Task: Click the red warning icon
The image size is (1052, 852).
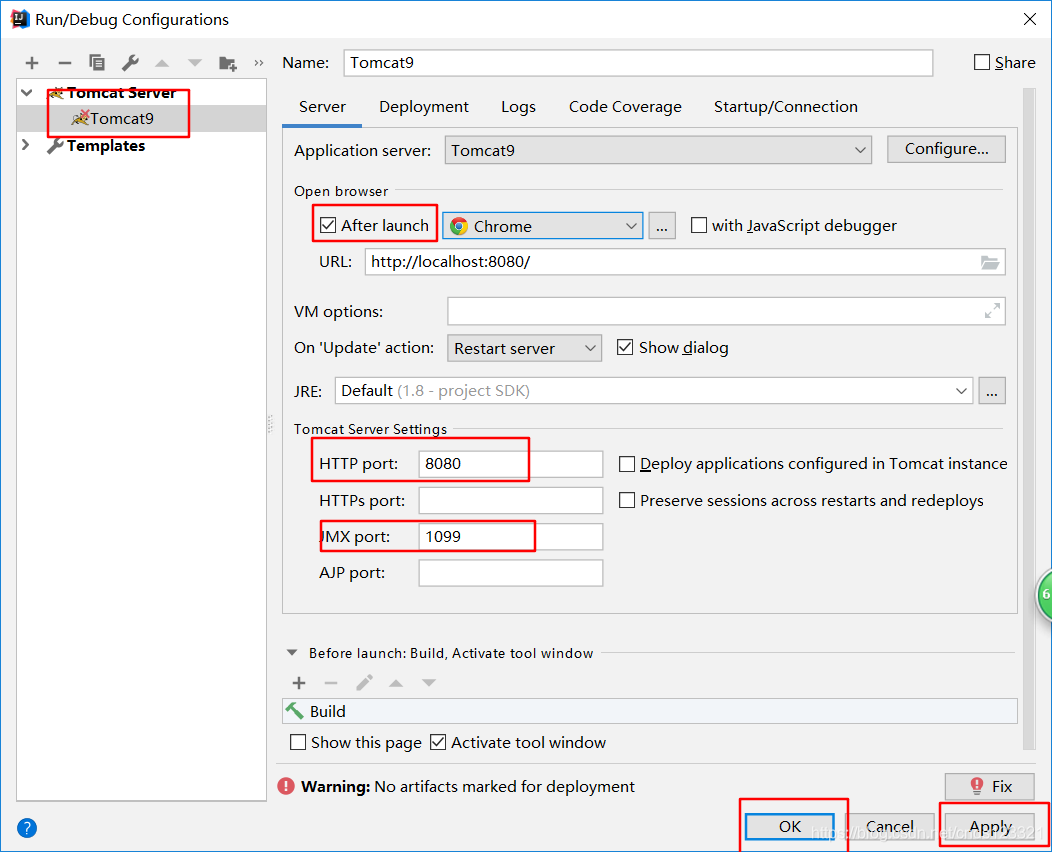Action: point(286,786)
